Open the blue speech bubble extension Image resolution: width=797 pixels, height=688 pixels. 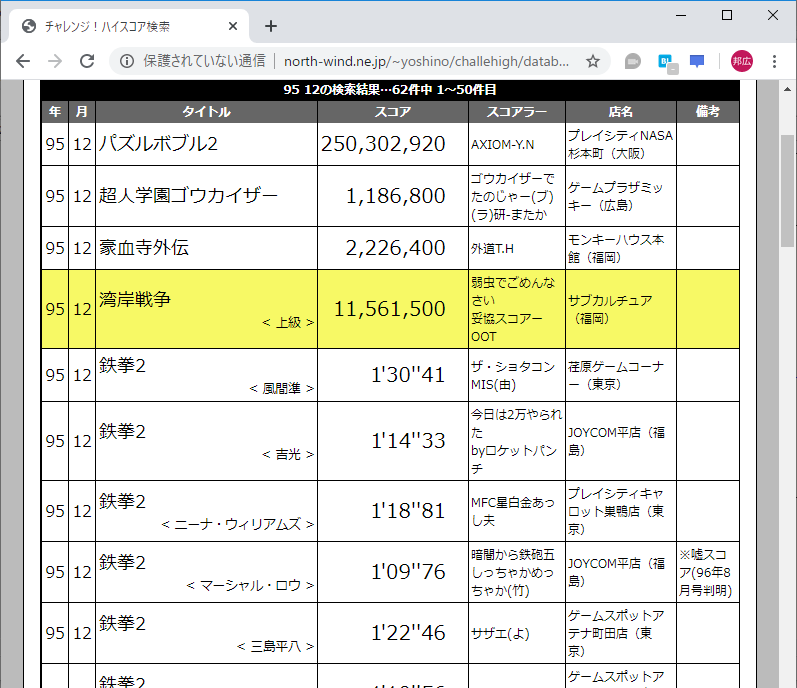[697, 61]
